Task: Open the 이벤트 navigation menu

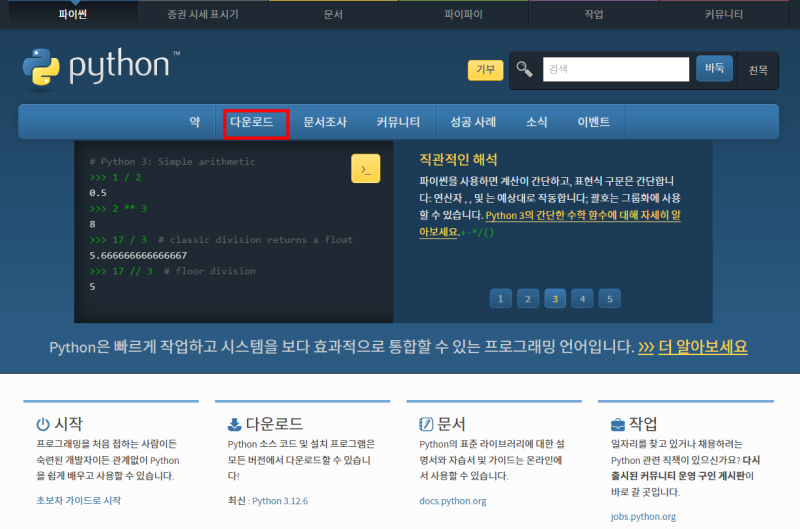Action: [594, 122]
